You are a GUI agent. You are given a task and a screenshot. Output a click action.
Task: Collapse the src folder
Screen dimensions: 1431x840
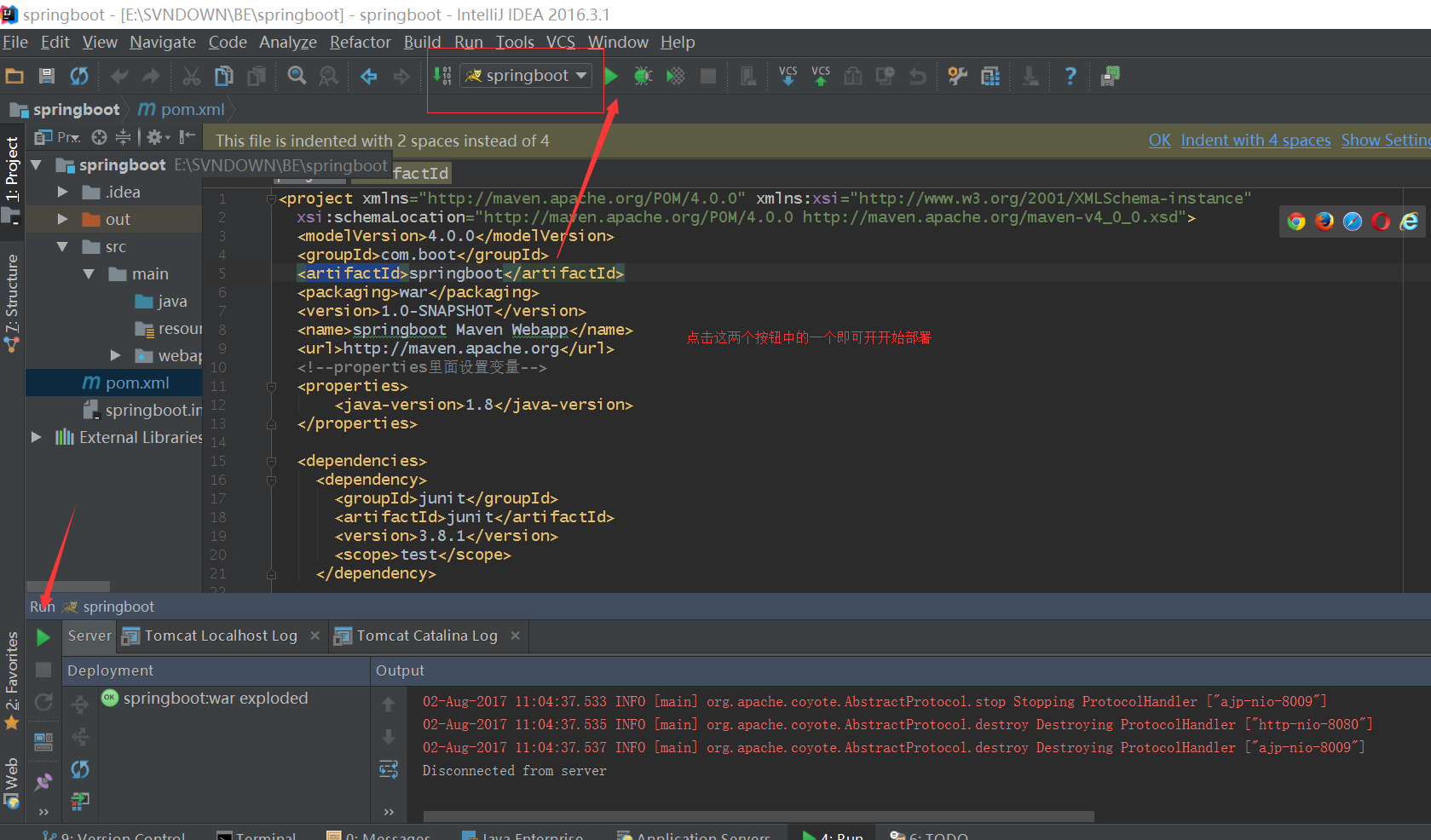point(62,246)
